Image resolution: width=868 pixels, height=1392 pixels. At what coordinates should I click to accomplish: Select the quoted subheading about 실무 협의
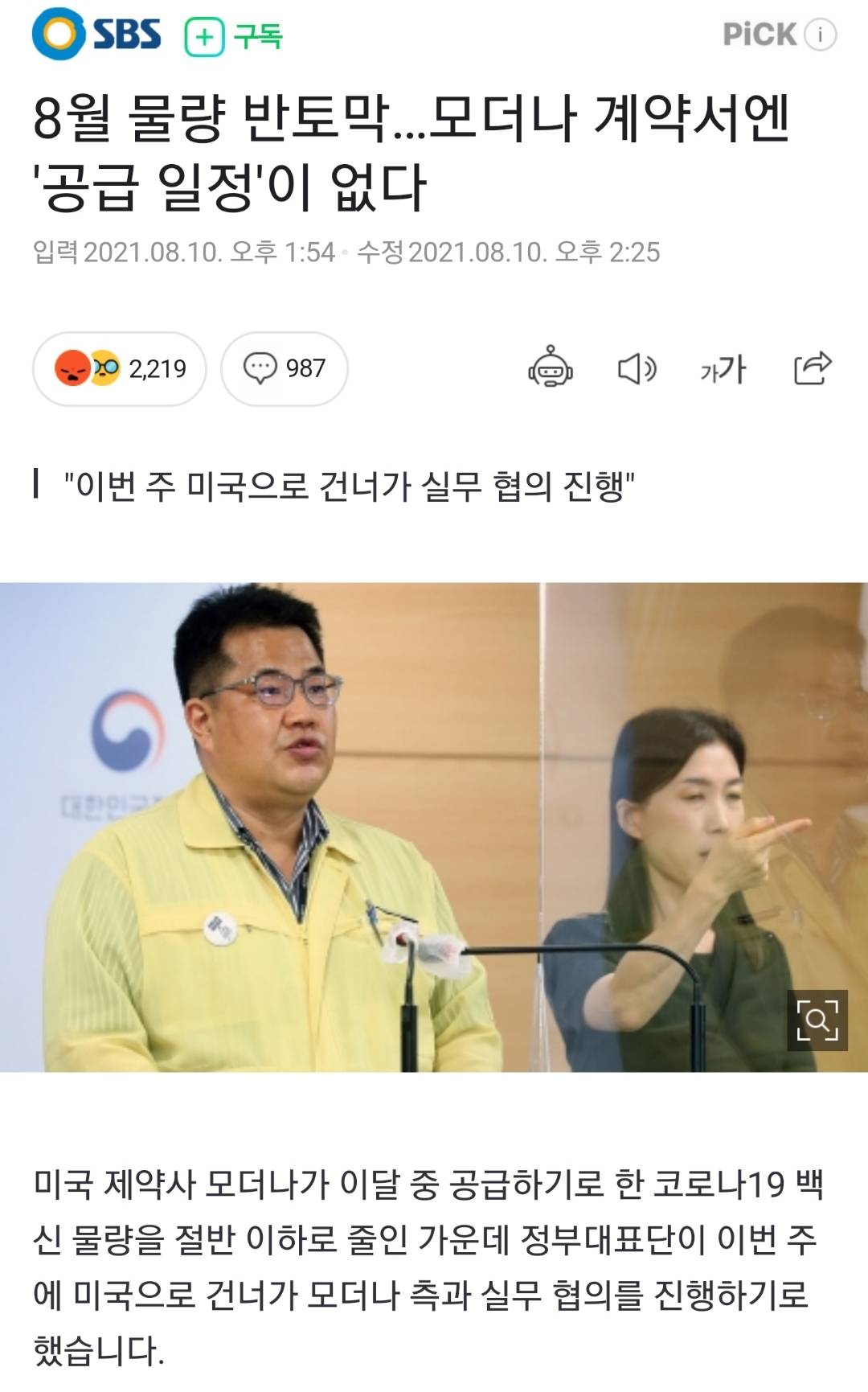[350, 487]
